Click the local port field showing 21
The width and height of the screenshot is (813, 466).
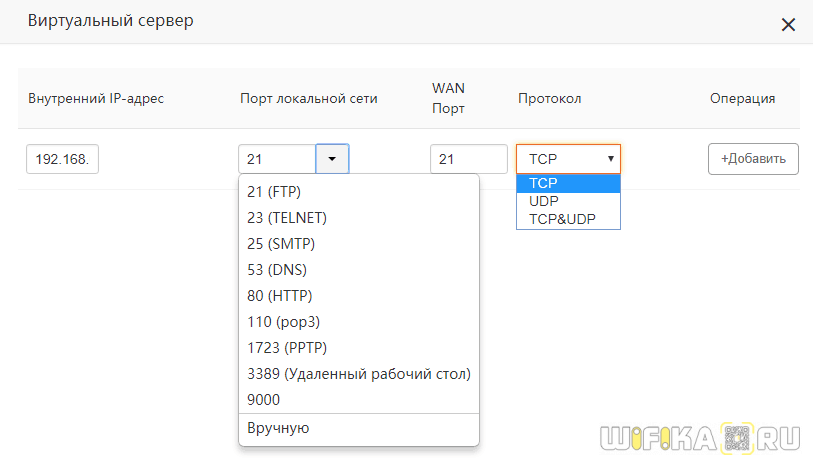(277, 159)
